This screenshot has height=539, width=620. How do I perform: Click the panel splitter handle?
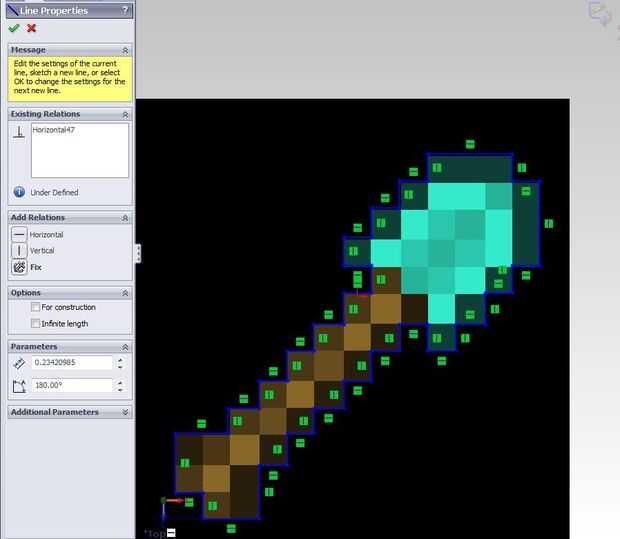(138, 253)
